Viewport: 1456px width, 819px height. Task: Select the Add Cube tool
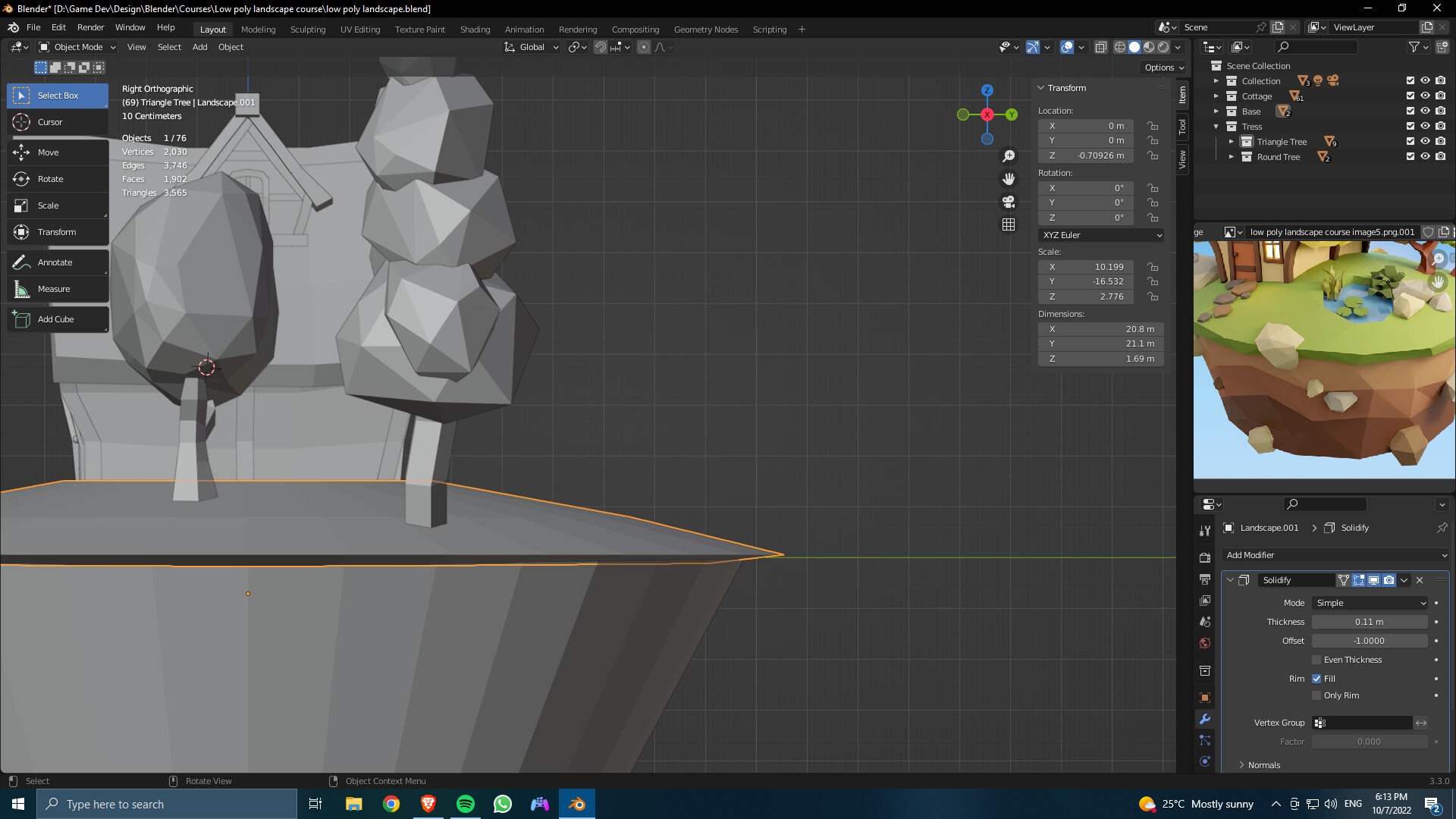point(55,318)
